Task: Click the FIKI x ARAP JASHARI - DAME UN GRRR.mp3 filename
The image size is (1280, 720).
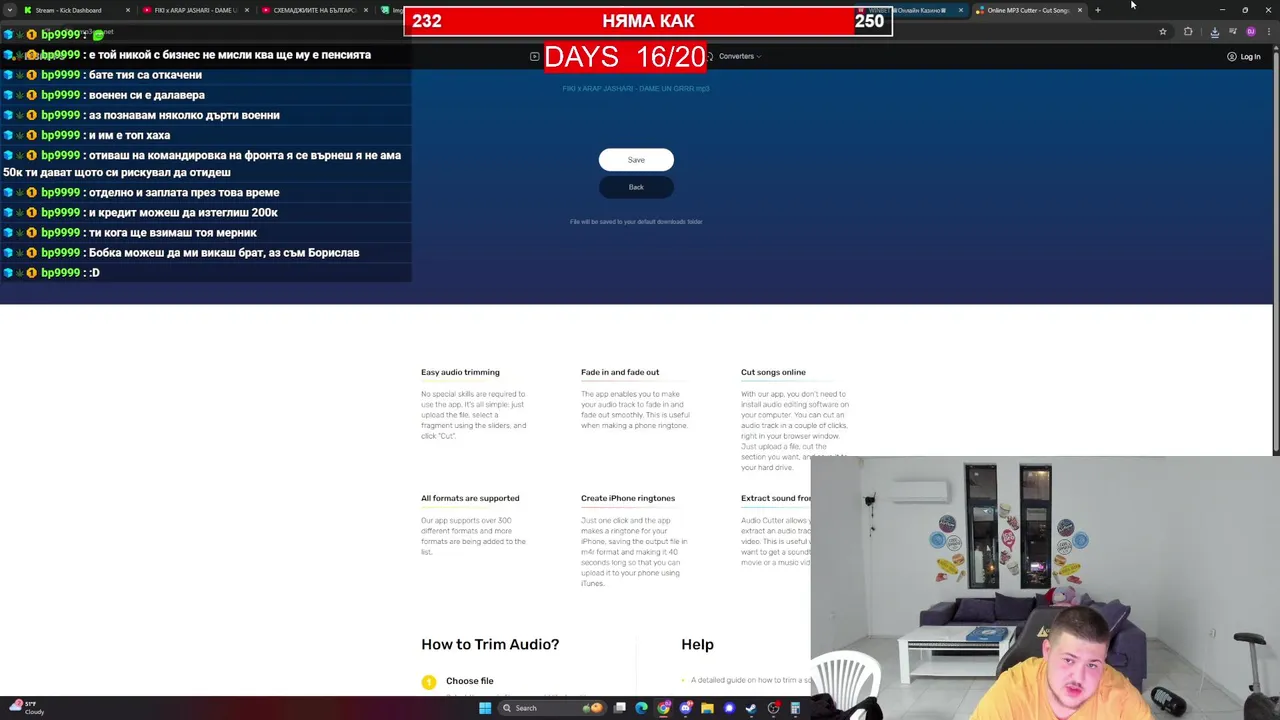Action: tap(636, 88)
